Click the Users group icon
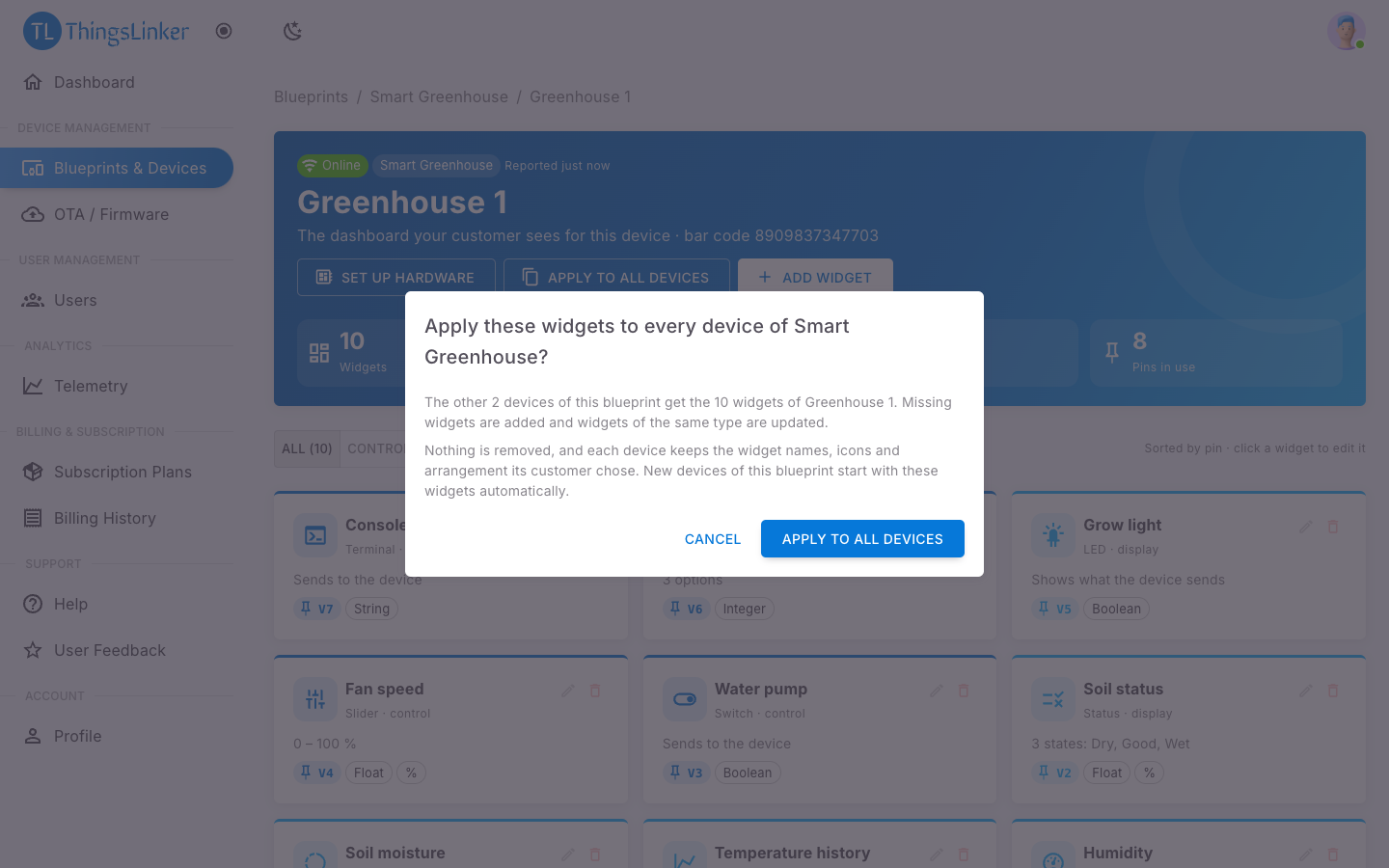Viewport: 1389px width, 868px height. 33,300
